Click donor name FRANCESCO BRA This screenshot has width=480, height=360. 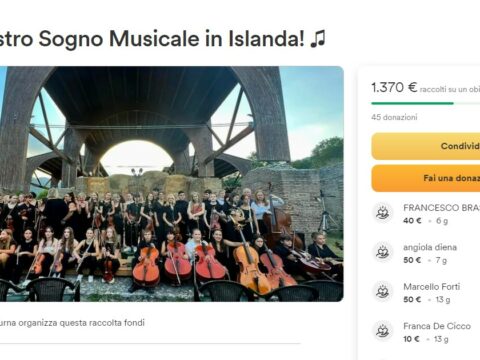point(441,208)
